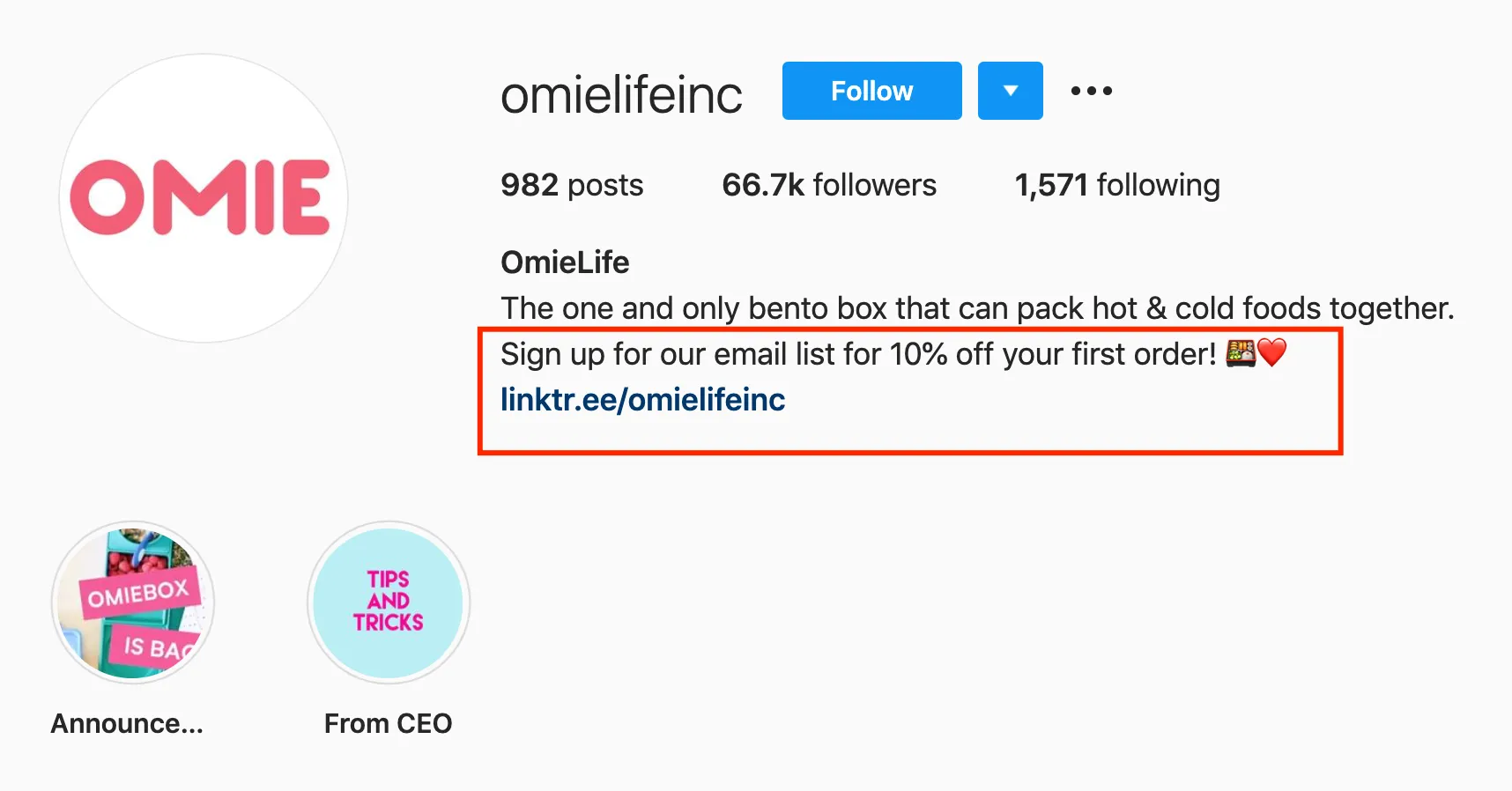Click the three-dot more options icon

coord(1091,91)
